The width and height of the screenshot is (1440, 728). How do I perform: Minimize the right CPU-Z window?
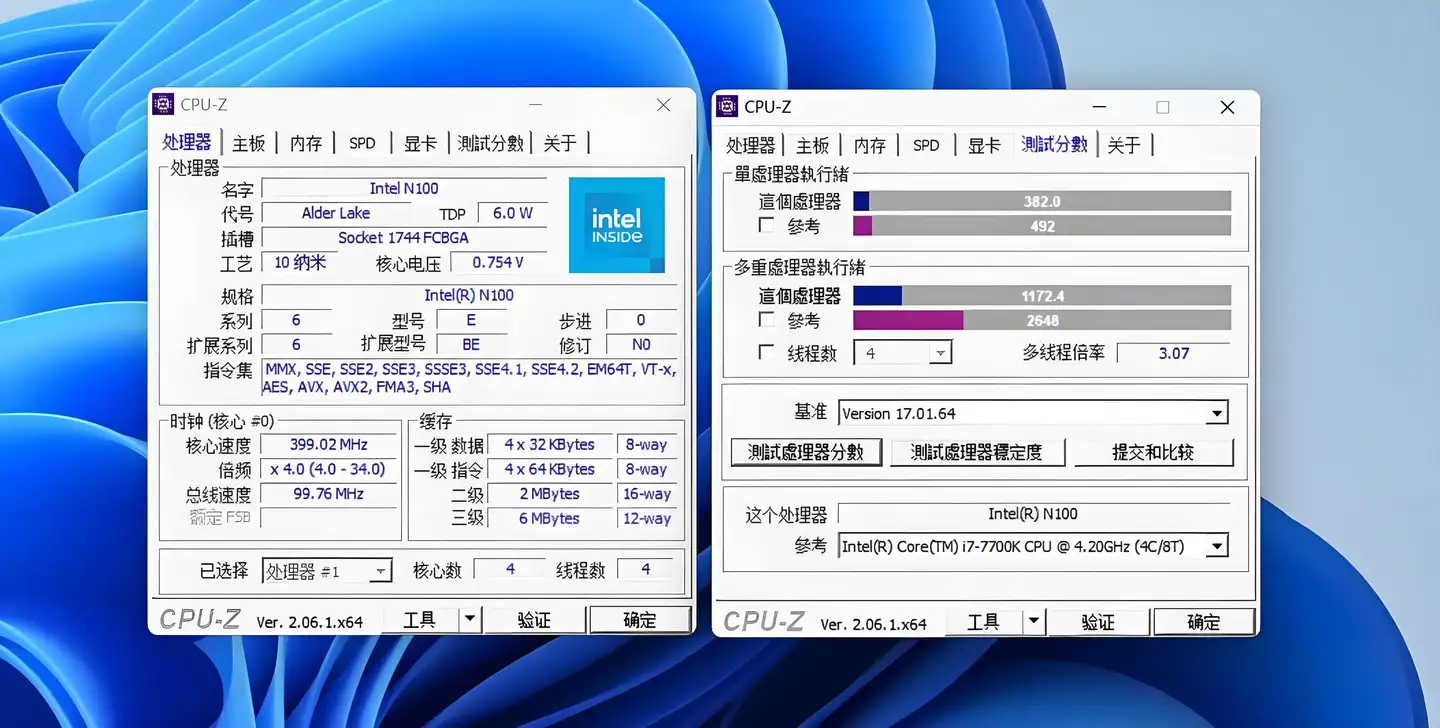pyautogui.click(x=1100, y=107)
